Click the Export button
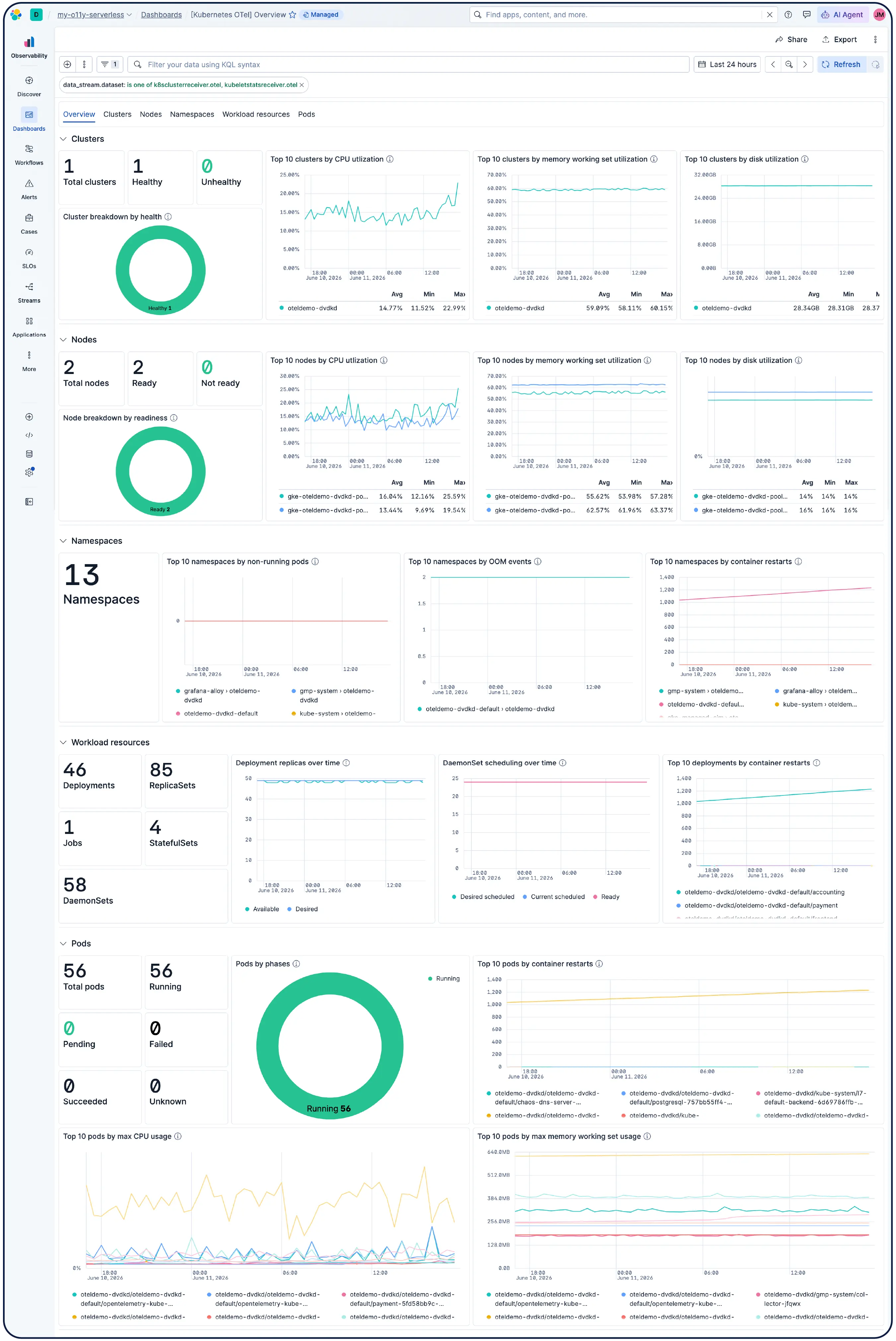Viewport: 896px width, 1341px height. (839, 39)
